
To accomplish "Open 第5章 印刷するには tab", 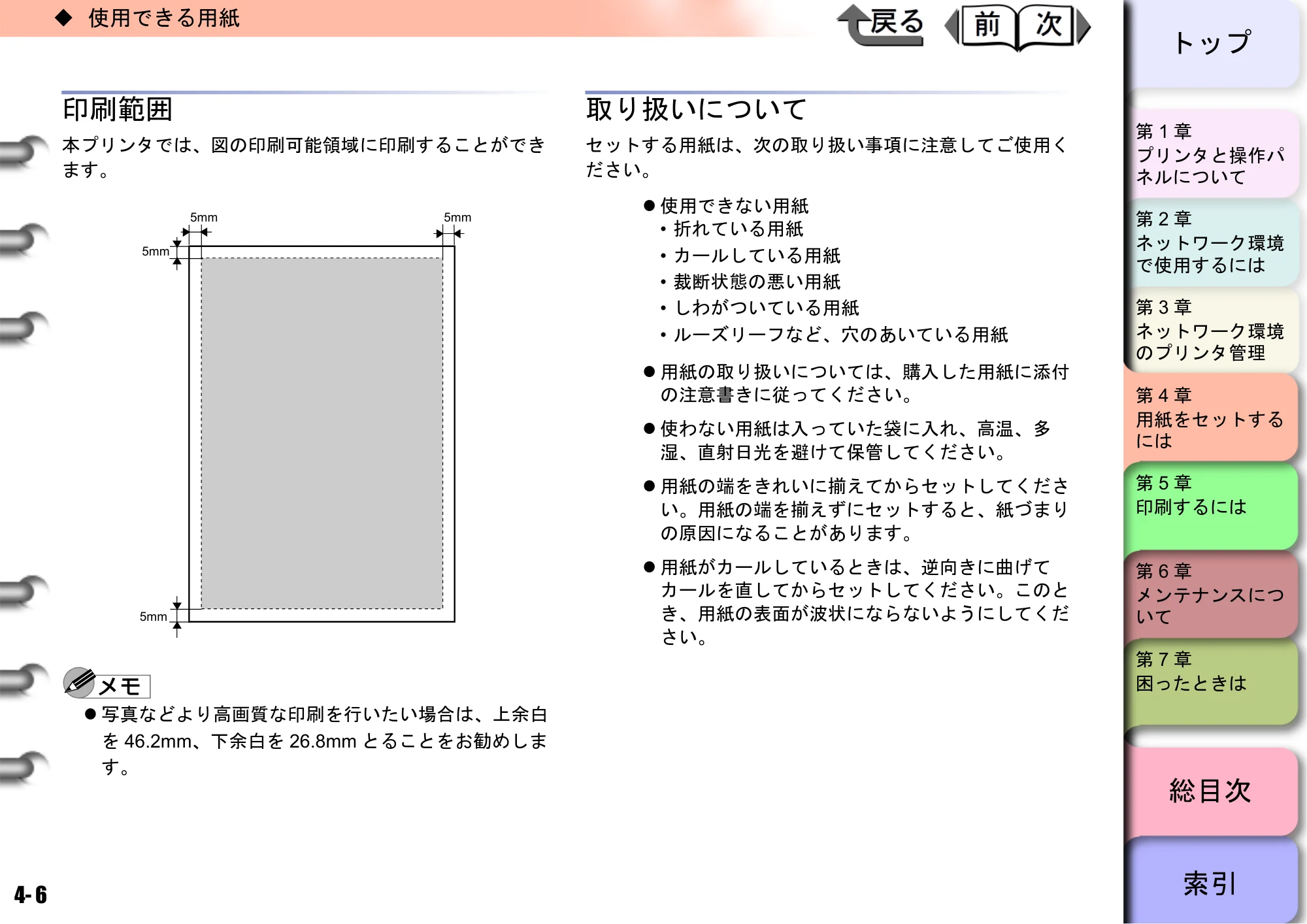I will (x=1212, y=506).
